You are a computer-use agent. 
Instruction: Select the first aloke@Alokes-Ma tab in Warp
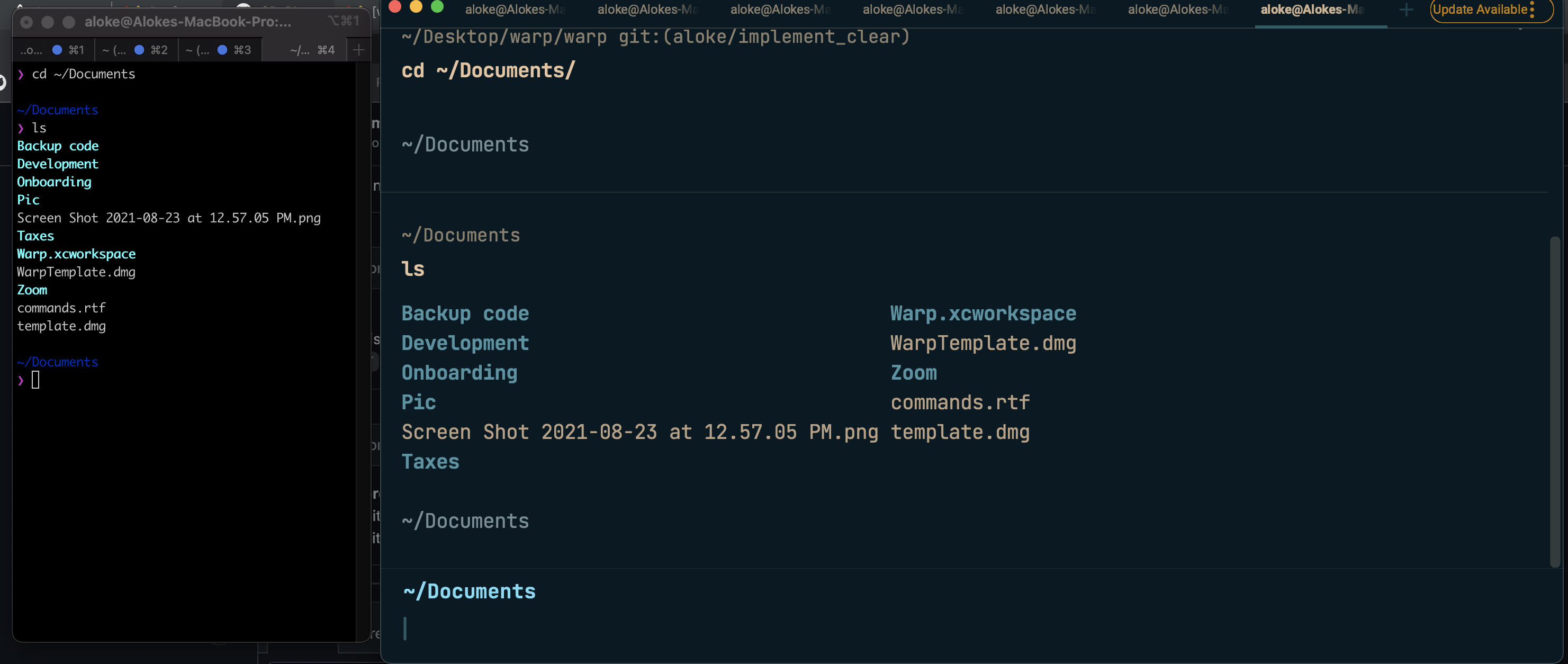tap(515, 10)
